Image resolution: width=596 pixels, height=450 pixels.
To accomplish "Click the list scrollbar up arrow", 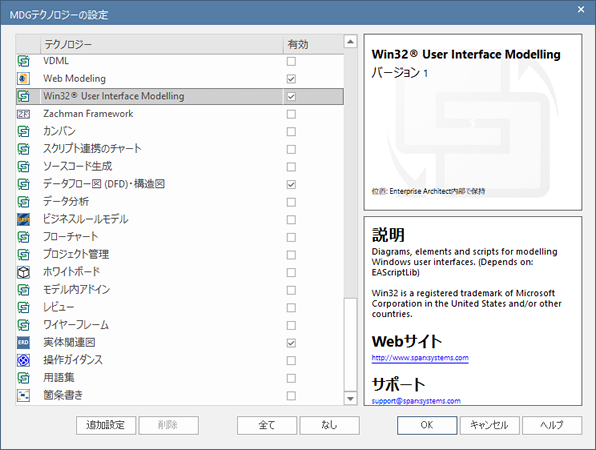I will click(350, 41).
